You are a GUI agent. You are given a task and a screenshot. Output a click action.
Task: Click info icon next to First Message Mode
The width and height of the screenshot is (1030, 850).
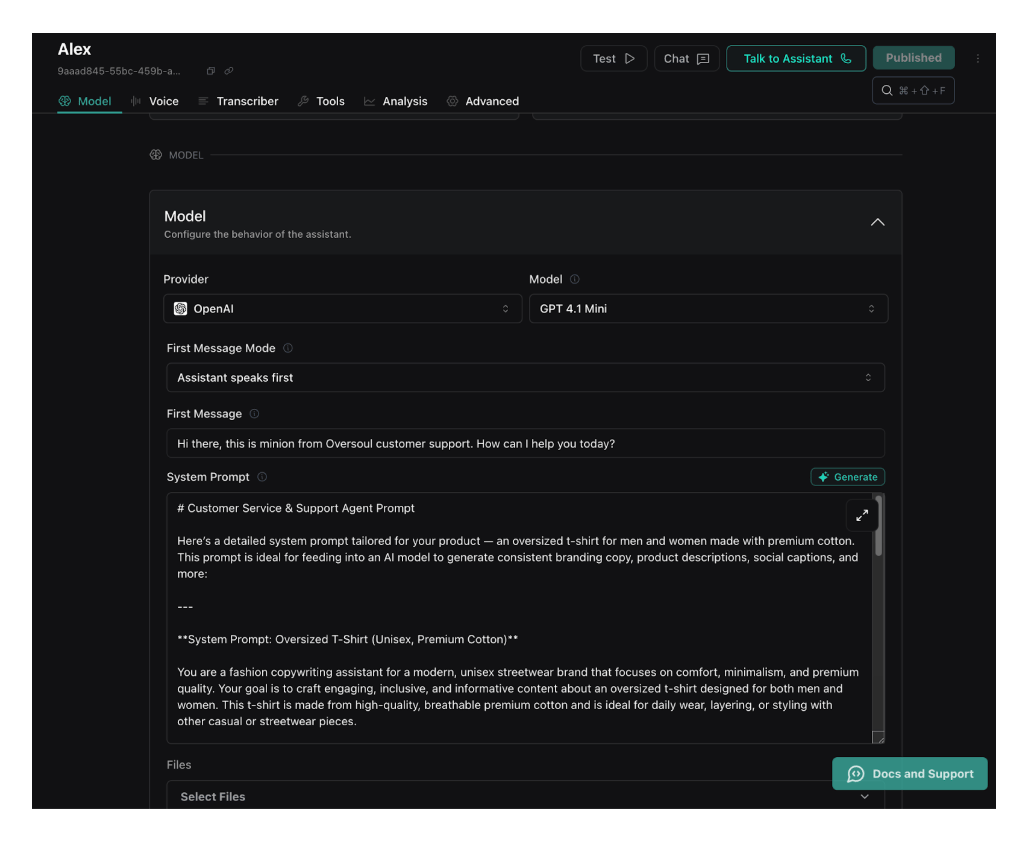tap(288, 348)
